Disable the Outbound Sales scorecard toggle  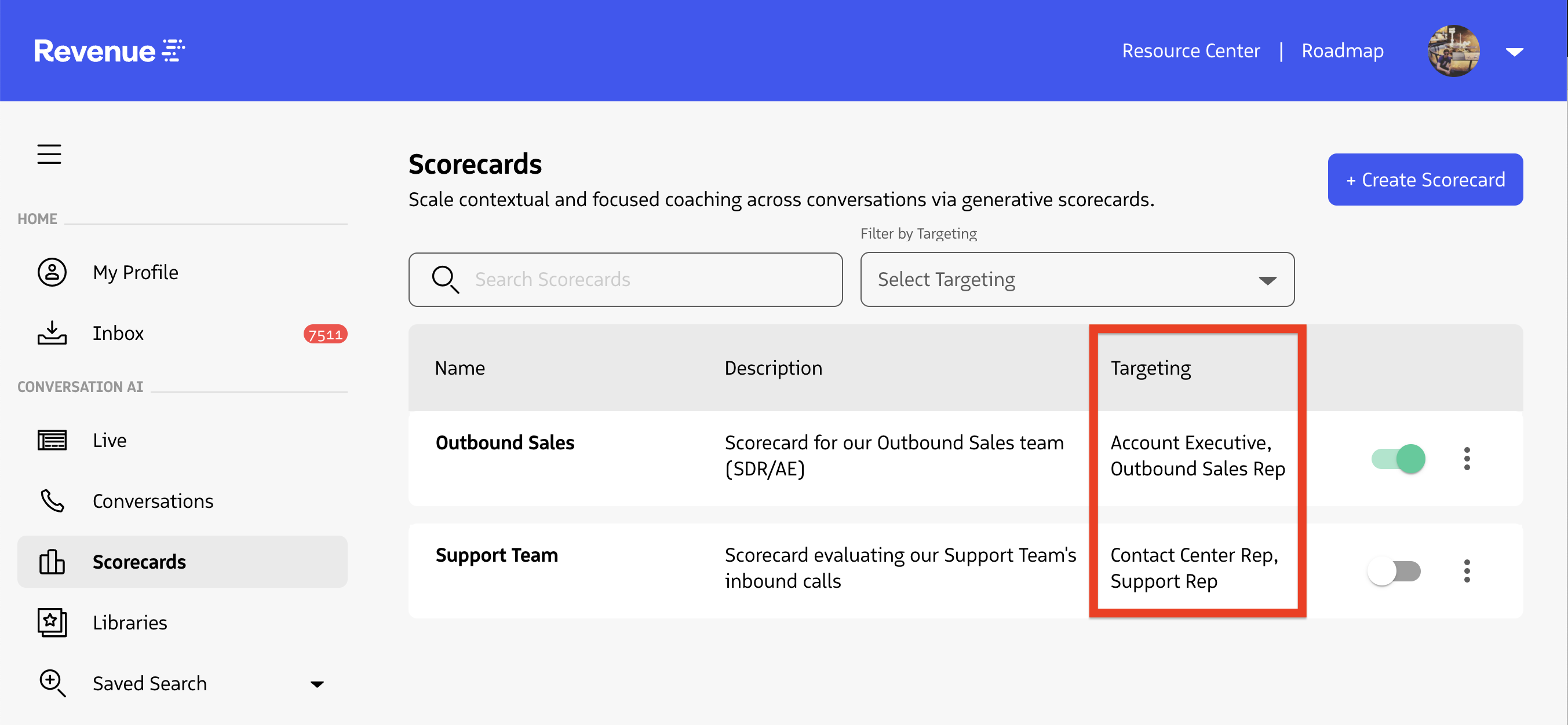point(1398,459)
